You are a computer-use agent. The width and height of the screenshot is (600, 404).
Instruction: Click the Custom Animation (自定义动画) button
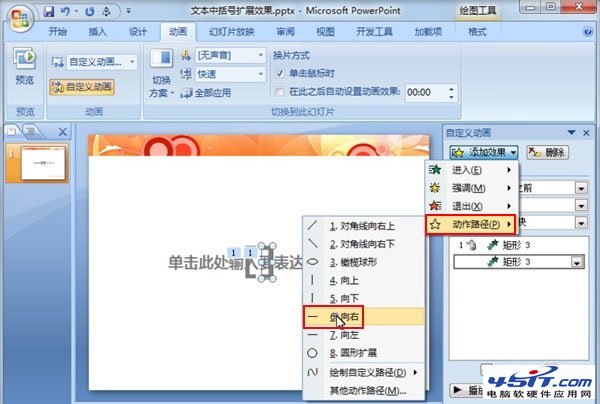[x=82, y=87]
